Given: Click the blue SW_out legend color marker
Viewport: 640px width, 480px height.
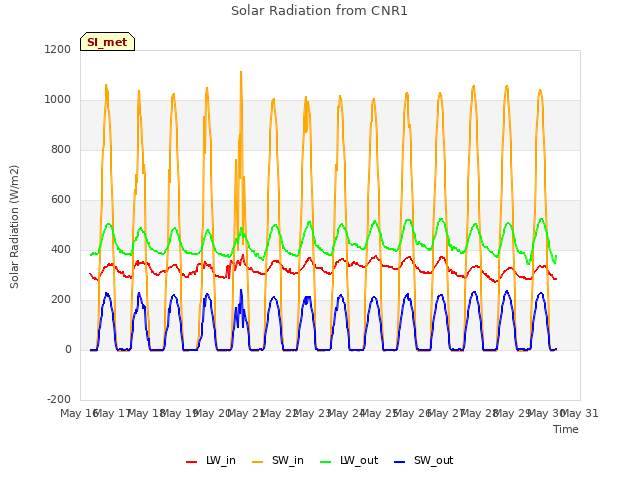Looking at the screenshot, I should pyautogui.click(x=400, y=462).
